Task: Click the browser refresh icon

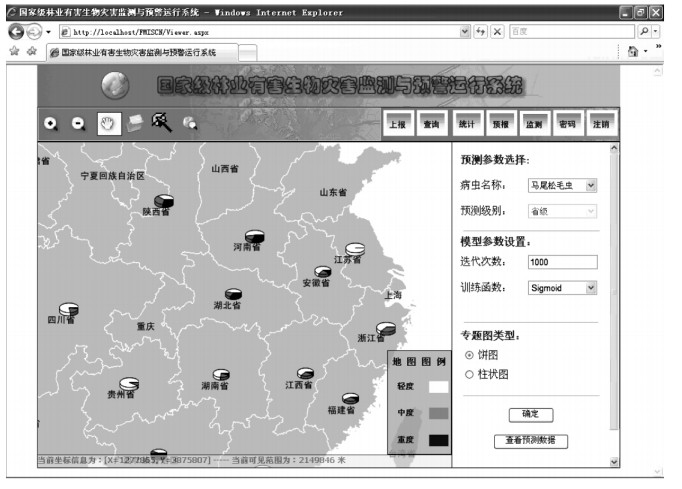Action: pos(478,32)
